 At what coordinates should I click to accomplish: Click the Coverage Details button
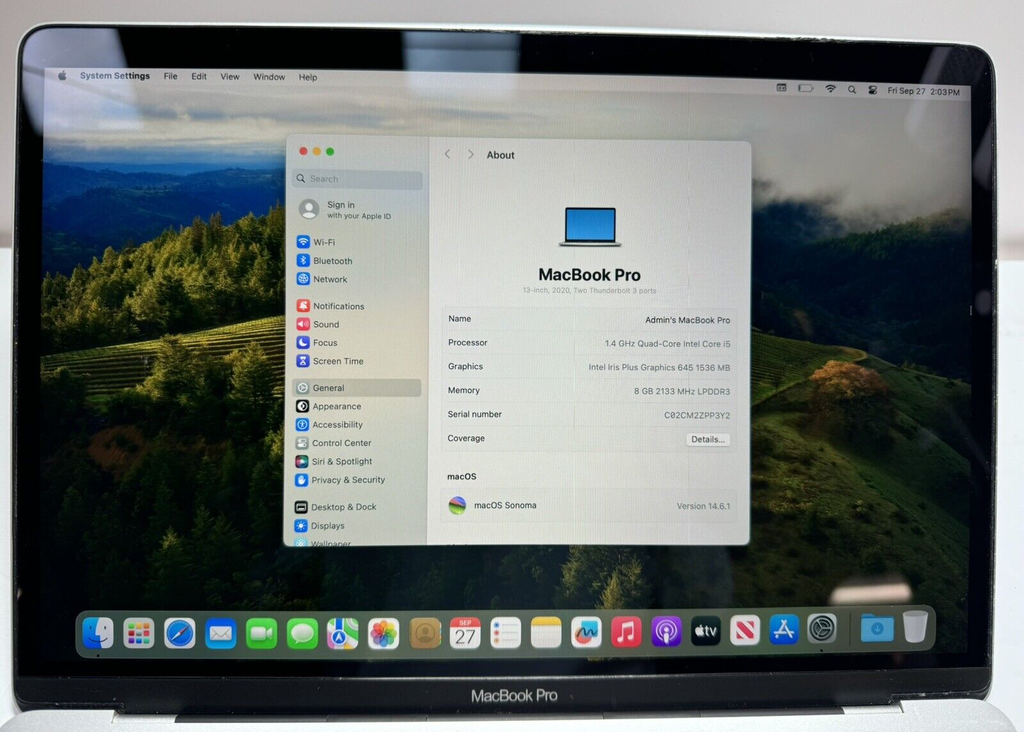[x=708, y=439]
